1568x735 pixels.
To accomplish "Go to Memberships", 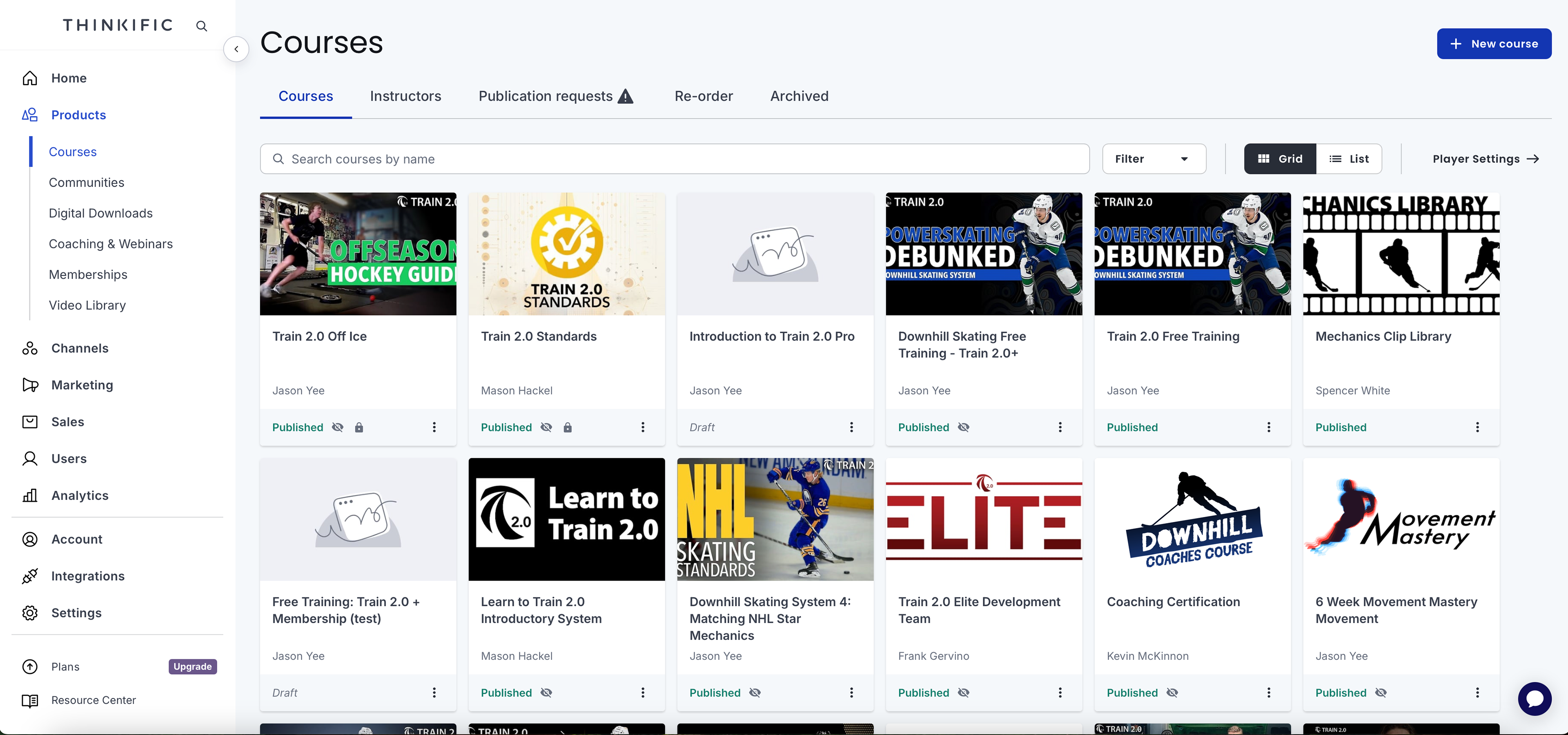I will click(x=88, y=275).
